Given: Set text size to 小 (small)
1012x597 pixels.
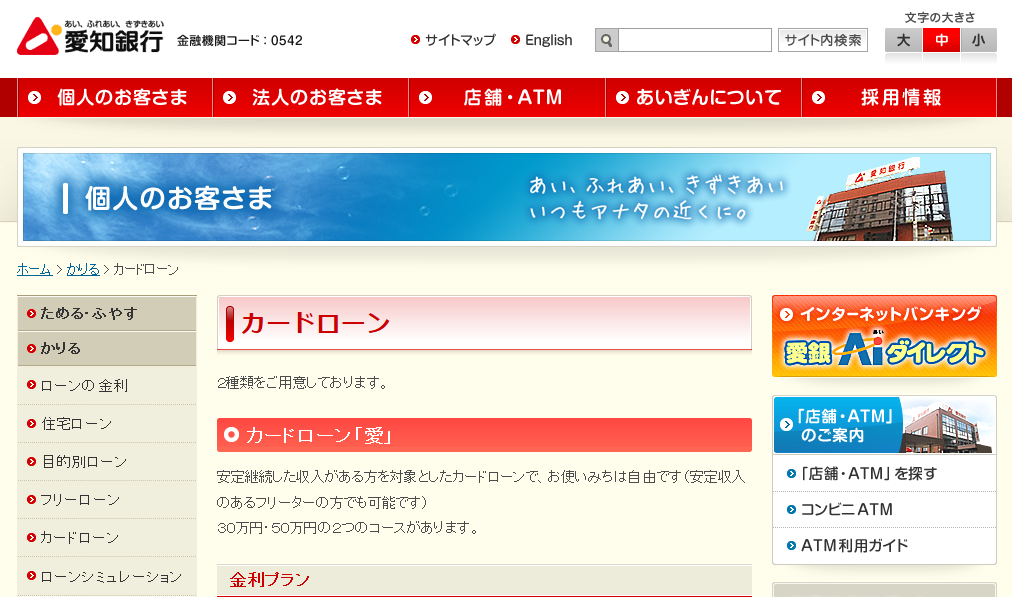Looking at the screenshot, I should (978, 41).
